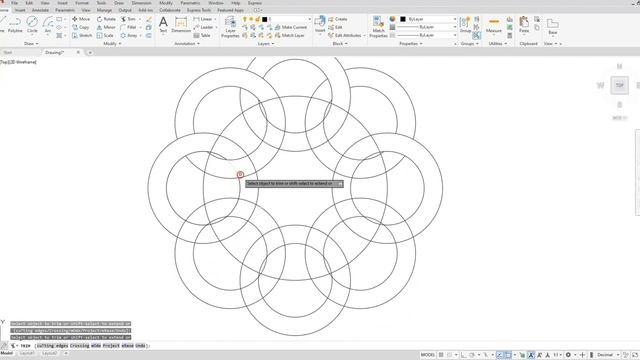Toggle MODEL space button in status bar
The height and width of the screenshot is (360, 640).
pos(427,355)
